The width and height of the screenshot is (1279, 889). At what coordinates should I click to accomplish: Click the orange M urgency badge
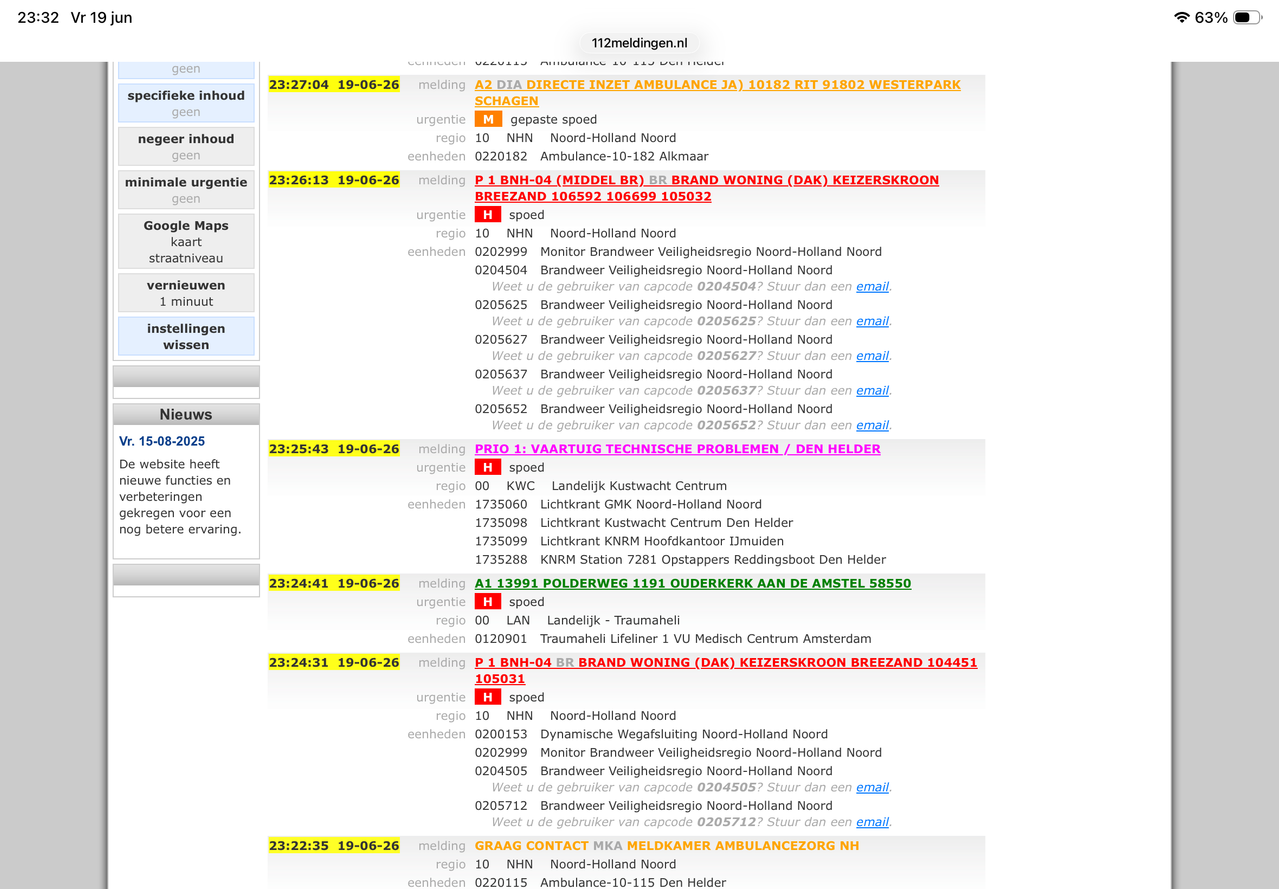(x=488, y=119)
